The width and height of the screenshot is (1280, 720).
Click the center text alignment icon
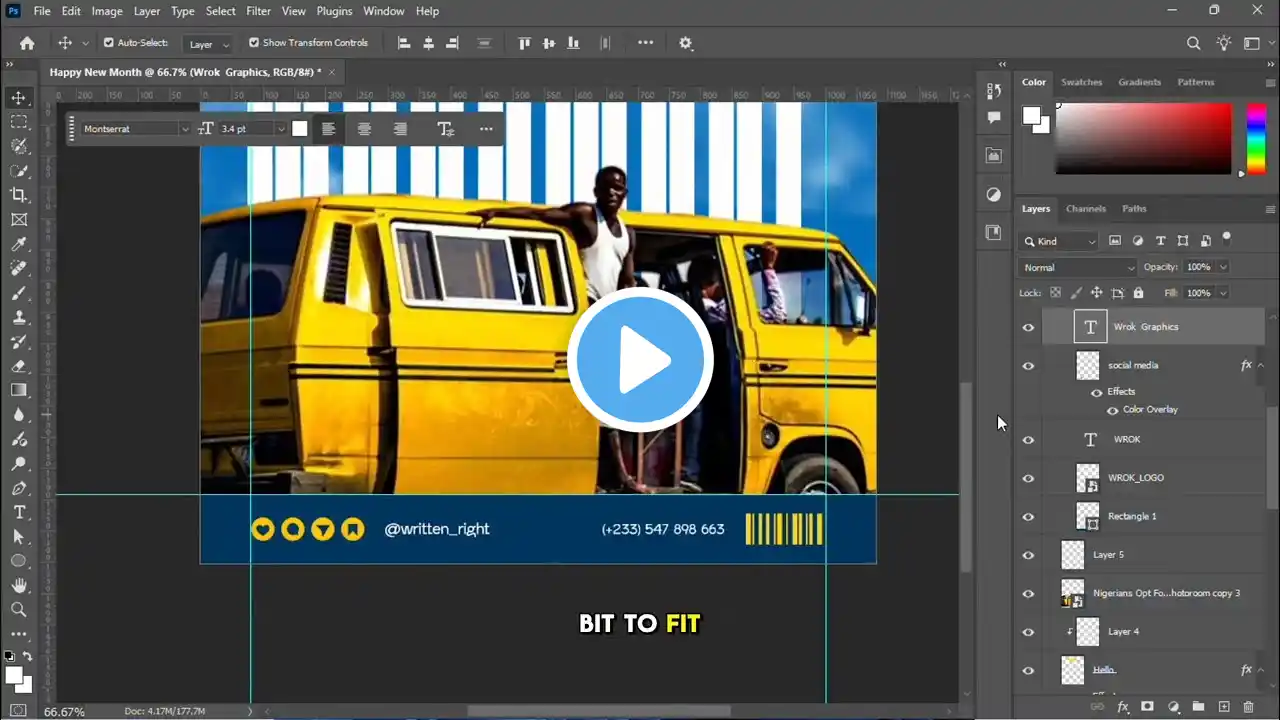pyautogui.click(x=364, y=129)
